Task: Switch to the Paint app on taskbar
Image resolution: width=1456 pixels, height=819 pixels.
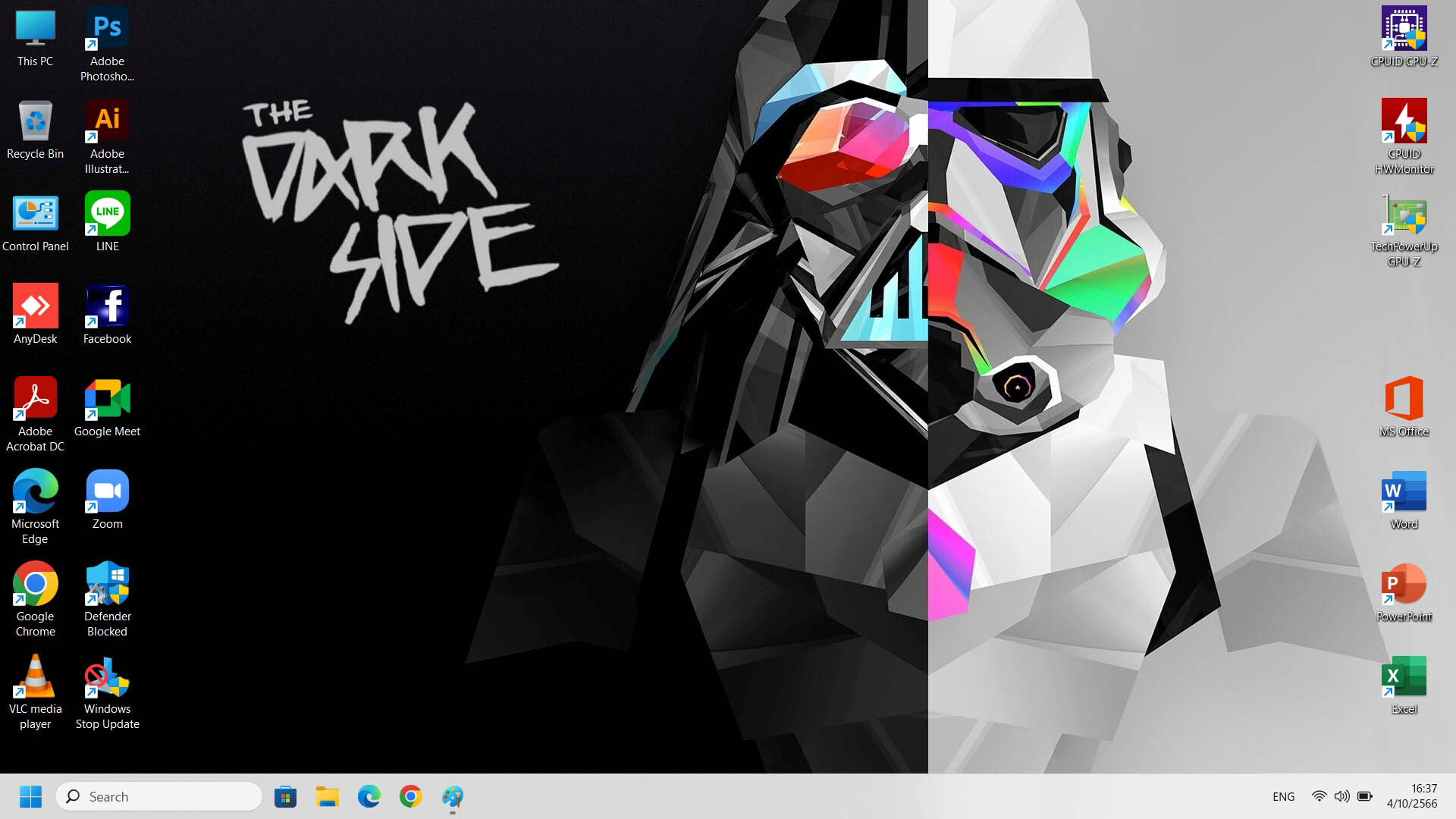Action: point(452,796)
